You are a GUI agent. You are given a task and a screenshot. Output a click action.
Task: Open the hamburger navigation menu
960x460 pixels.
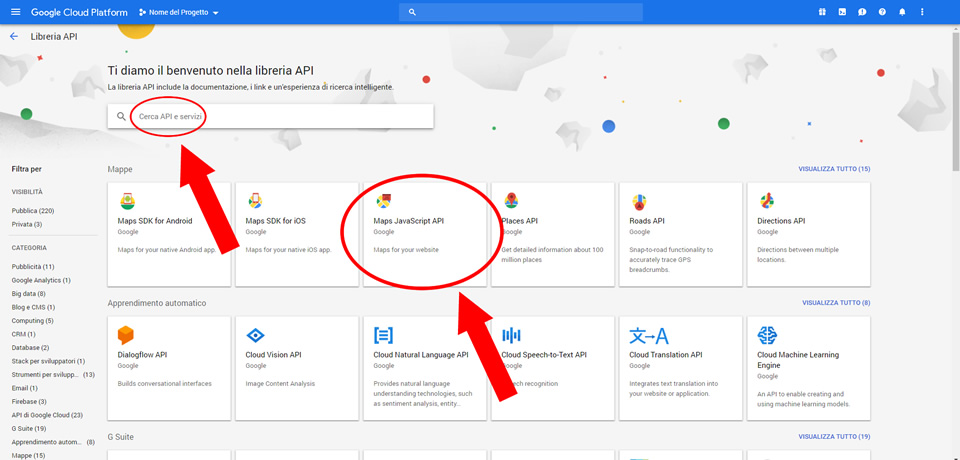pos(15,12)
